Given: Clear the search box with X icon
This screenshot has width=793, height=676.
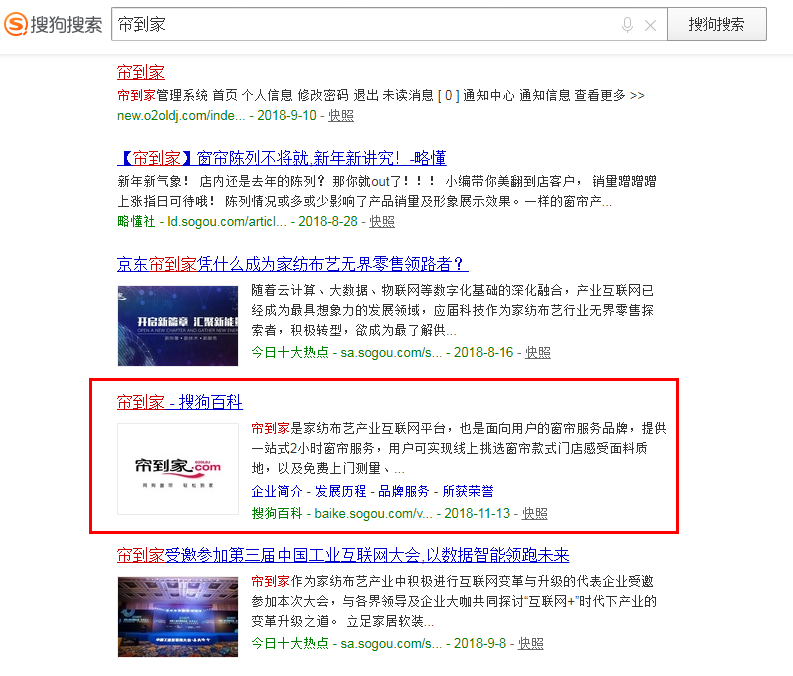Looking at the screenshot, I should tap(650, 25).
